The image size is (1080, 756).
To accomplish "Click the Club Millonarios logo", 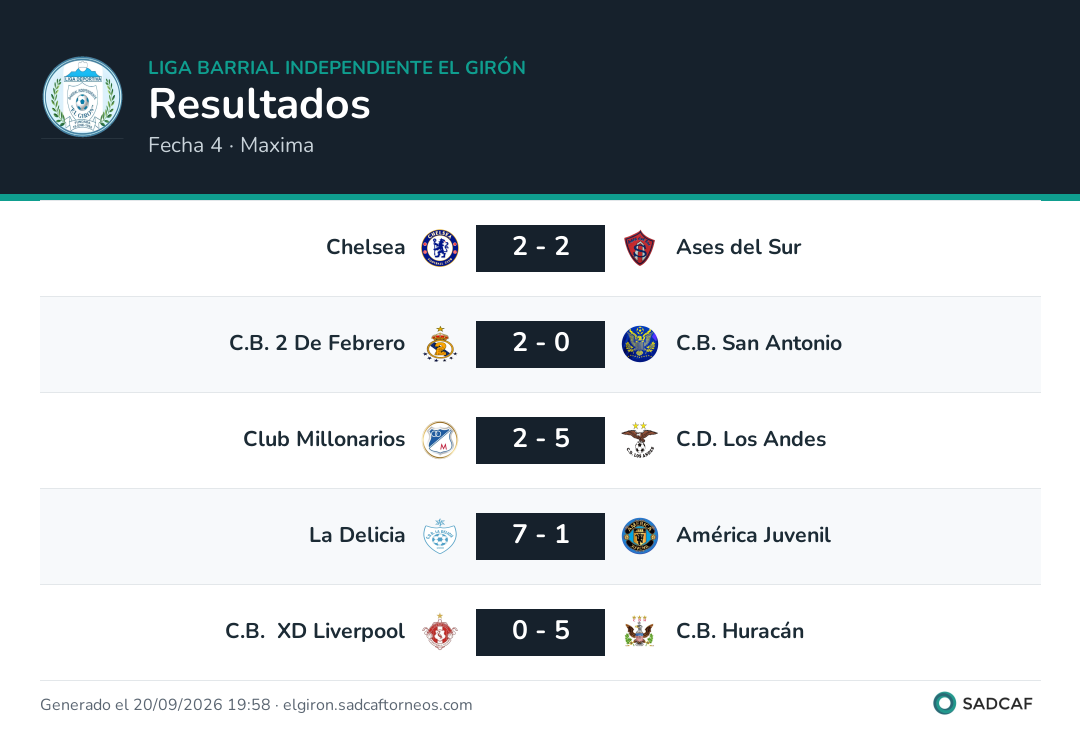I will click(439, 440).
